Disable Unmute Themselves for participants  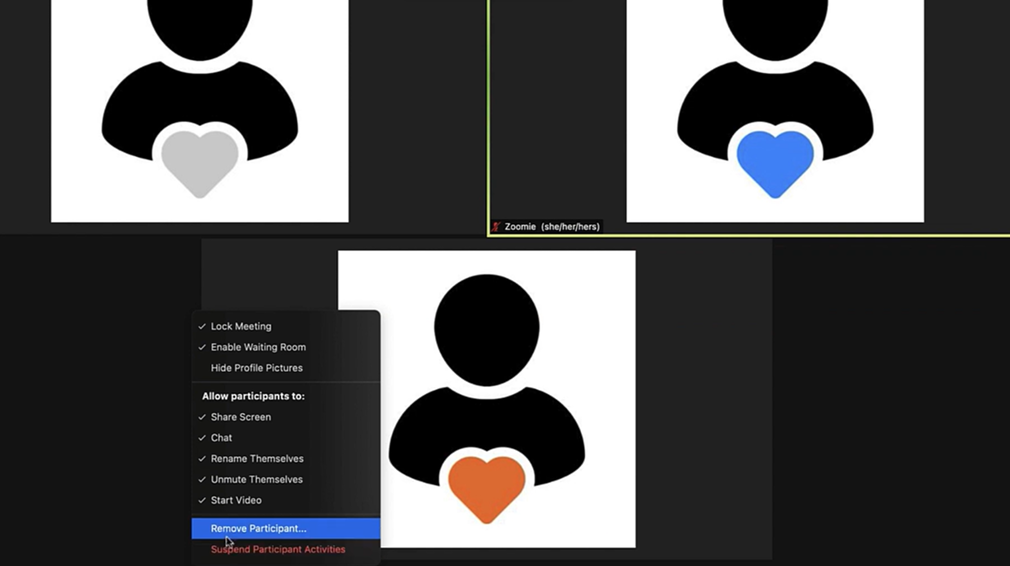pyautogui.click(x=256, y=480)
